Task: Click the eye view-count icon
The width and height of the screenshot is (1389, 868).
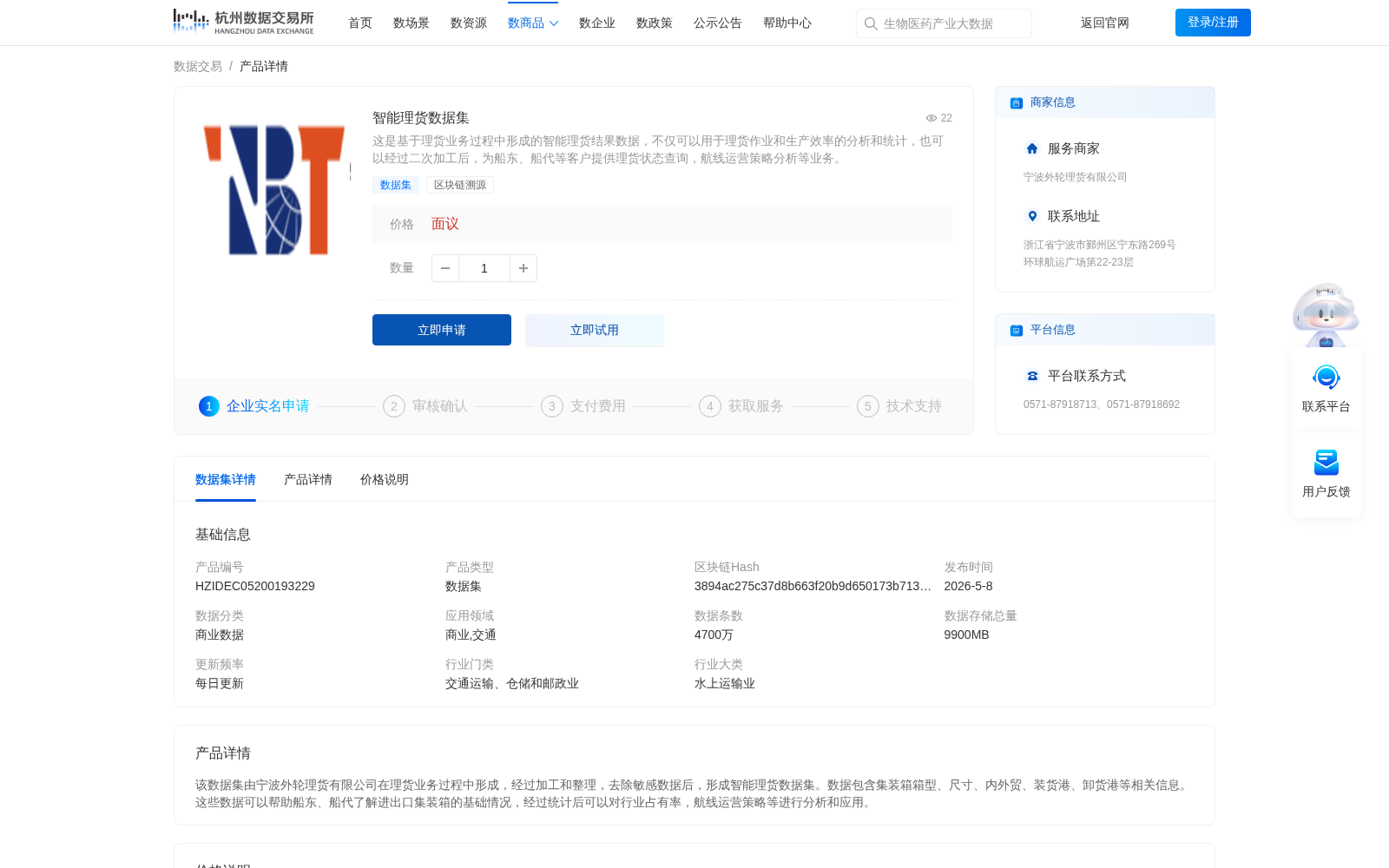Action: point(931,118)
